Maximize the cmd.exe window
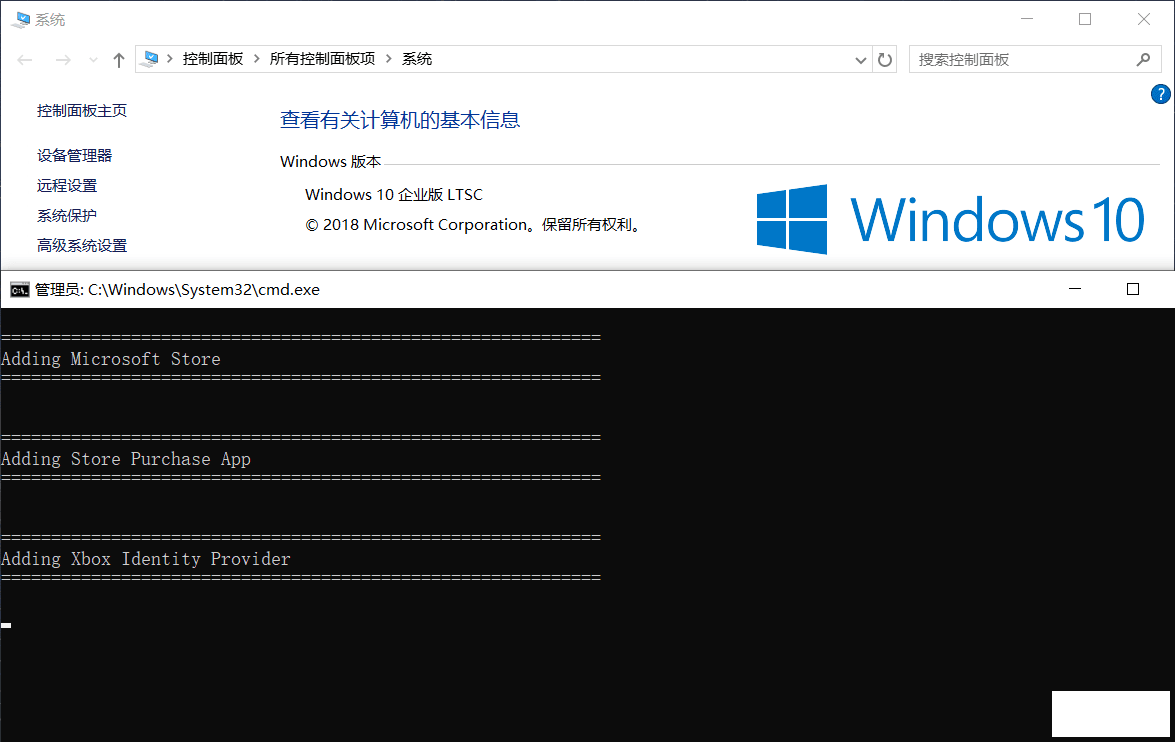The image size is (1175, 742). coord(1133,289)
